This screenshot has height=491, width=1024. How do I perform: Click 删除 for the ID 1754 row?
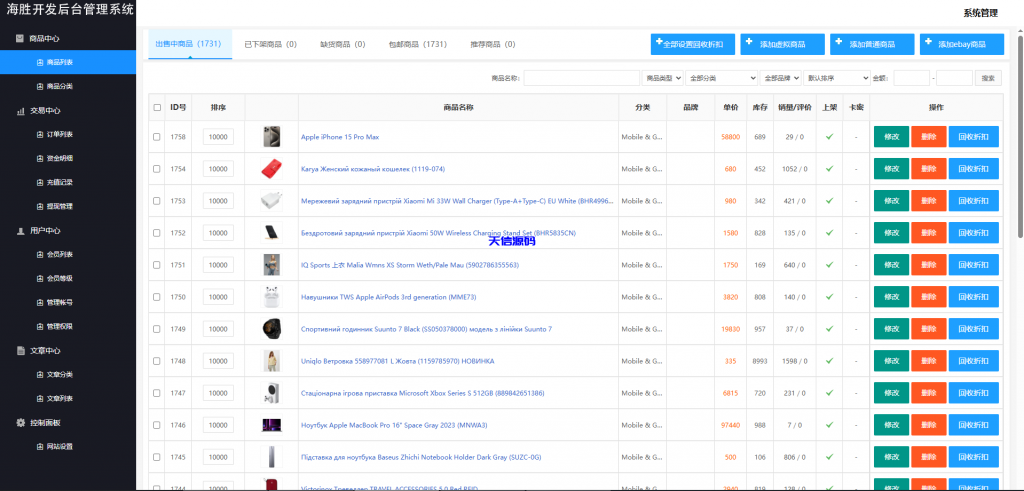click(929, 169)
